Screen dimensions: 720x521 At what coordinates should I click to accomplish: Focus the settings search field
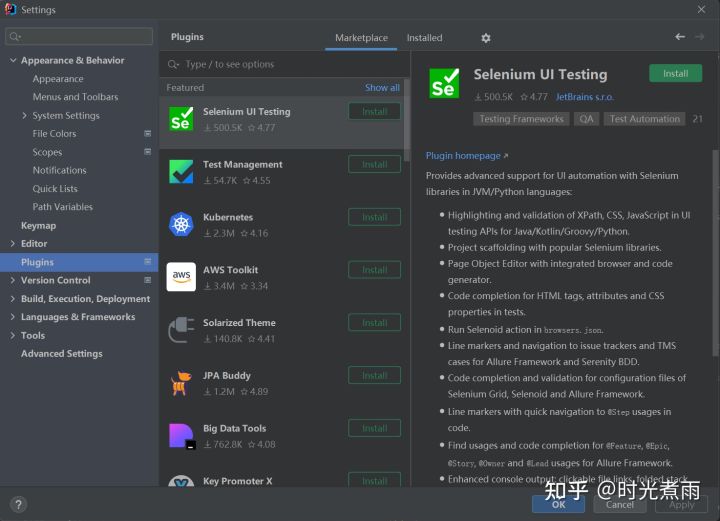pos(79,36)
